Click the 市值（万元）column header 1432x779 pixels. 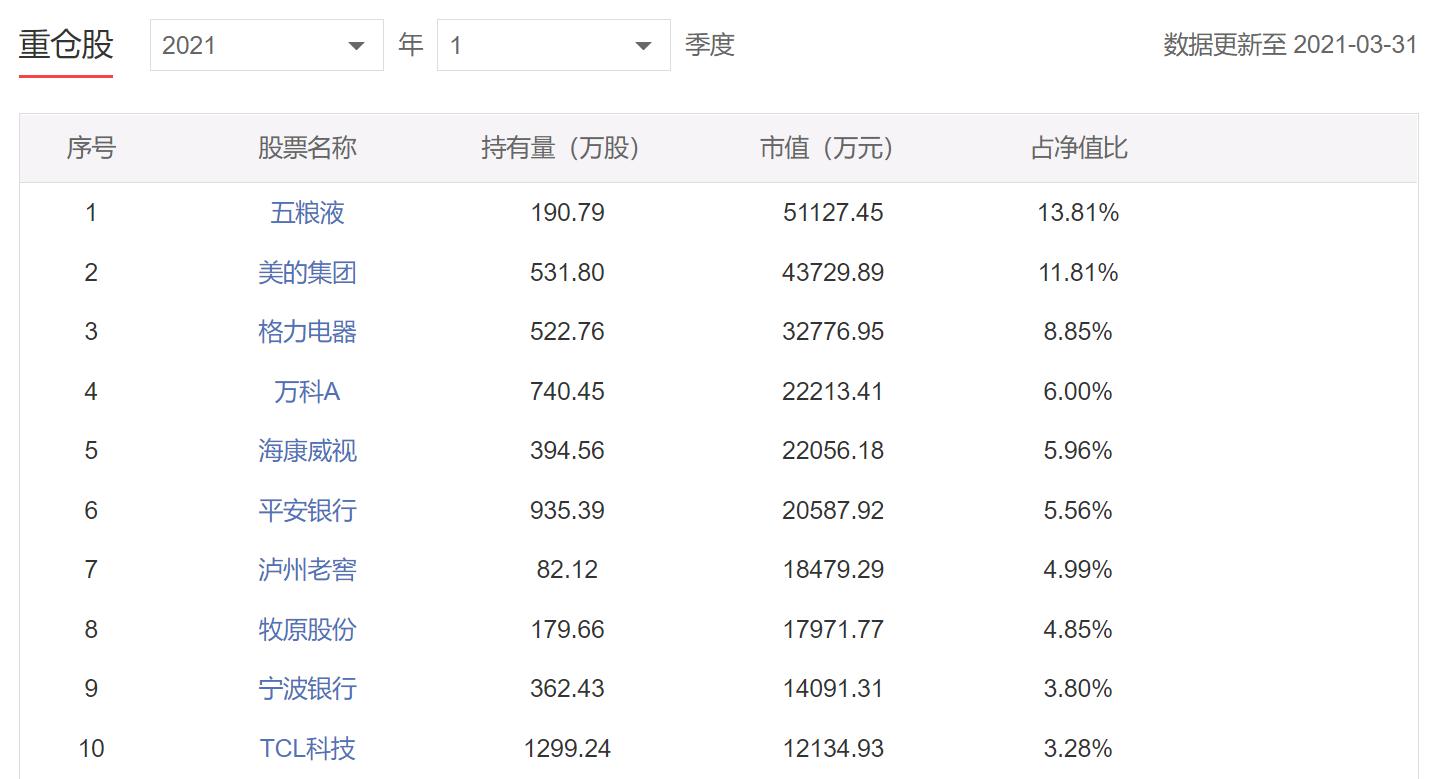pos(826,147)
